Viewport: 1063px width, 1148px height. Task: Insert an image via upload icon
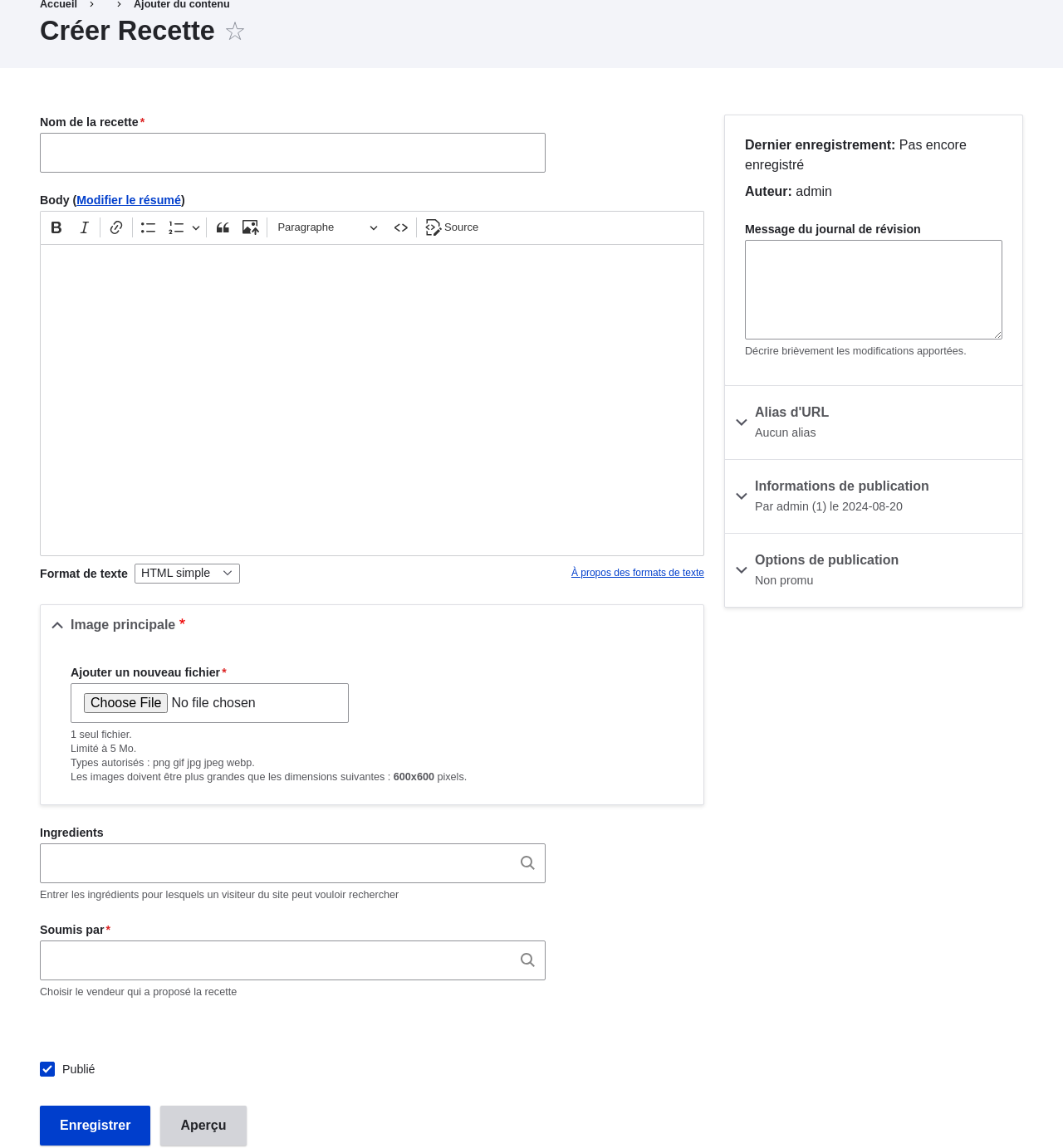250,227
